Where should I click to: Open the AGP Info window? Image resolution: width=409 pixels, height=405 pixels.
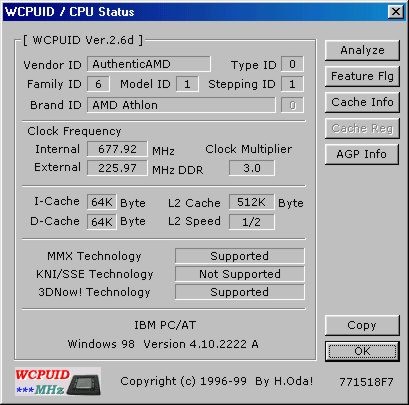(362, 154)
